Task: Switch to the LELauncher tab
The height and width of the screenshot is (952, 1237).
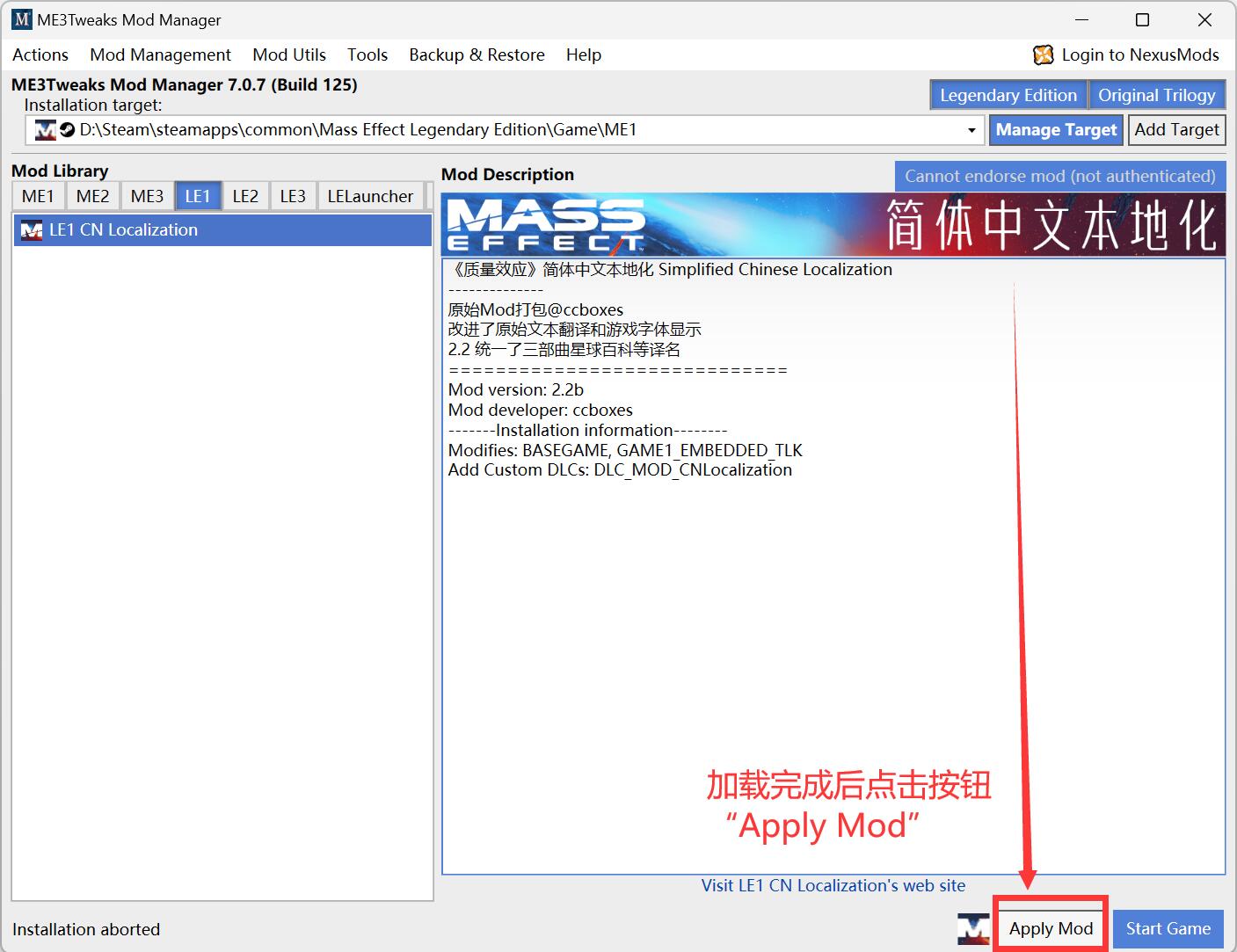Action: [370, 196]
